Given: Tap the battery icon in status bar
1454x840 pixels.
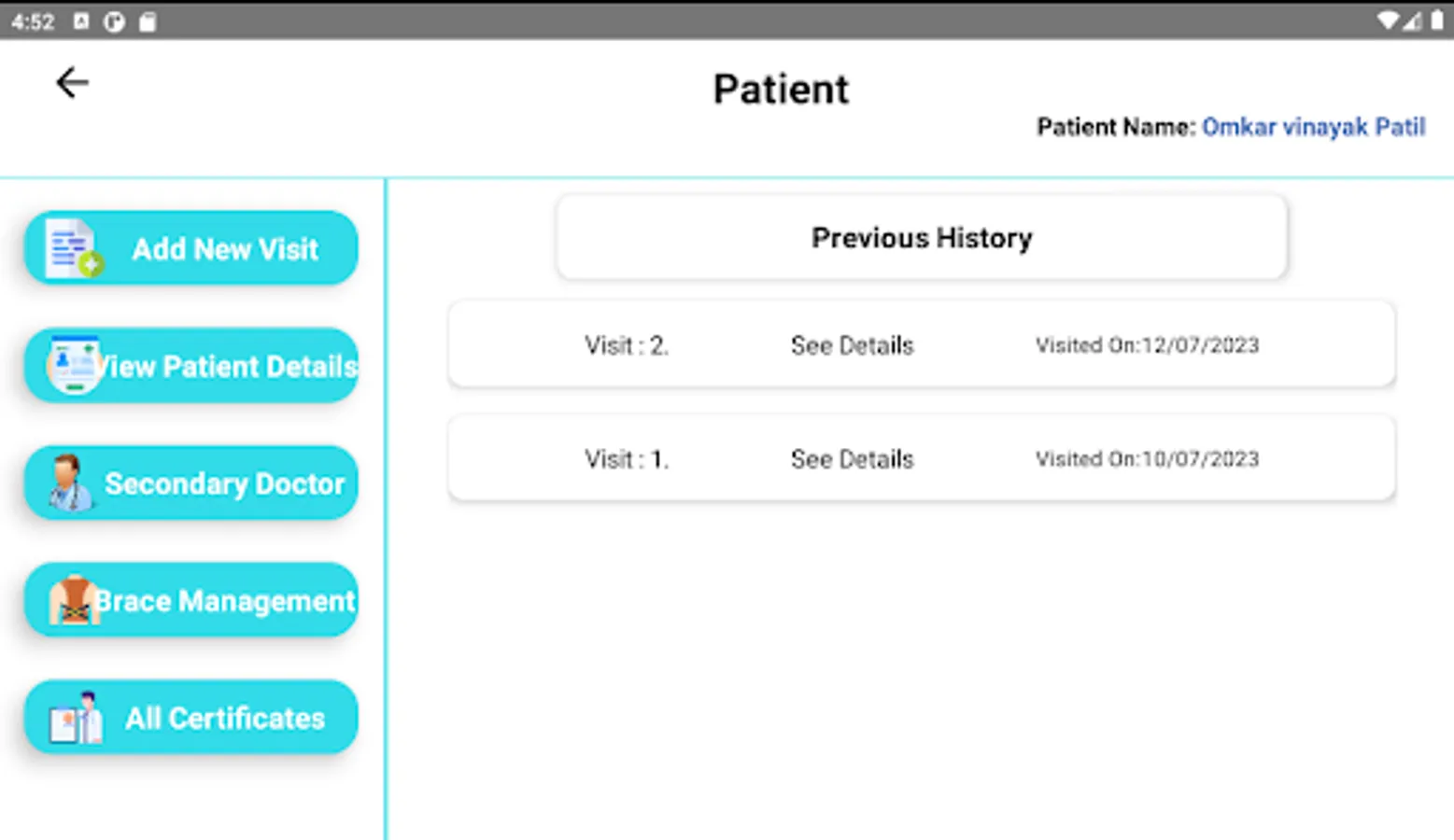Looking at the screenshot, I should 1436,21.
